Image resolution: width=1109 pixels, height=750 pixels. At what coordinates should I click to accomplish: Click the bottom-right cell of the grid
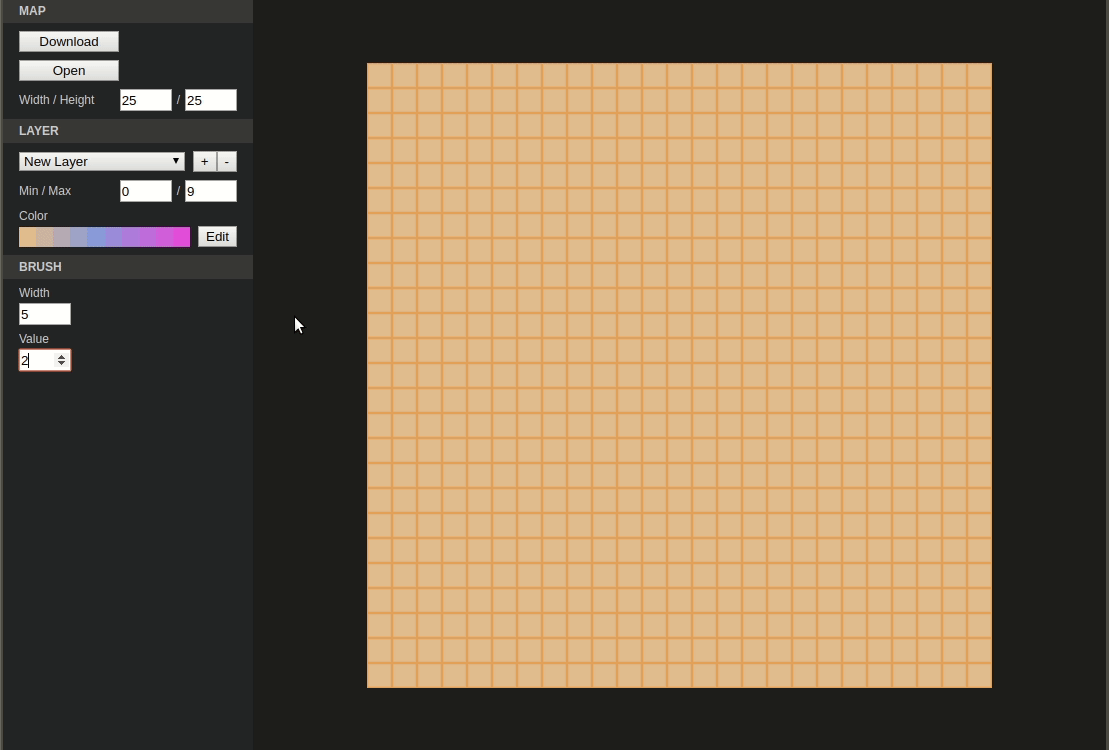click(x=980, y=676)
